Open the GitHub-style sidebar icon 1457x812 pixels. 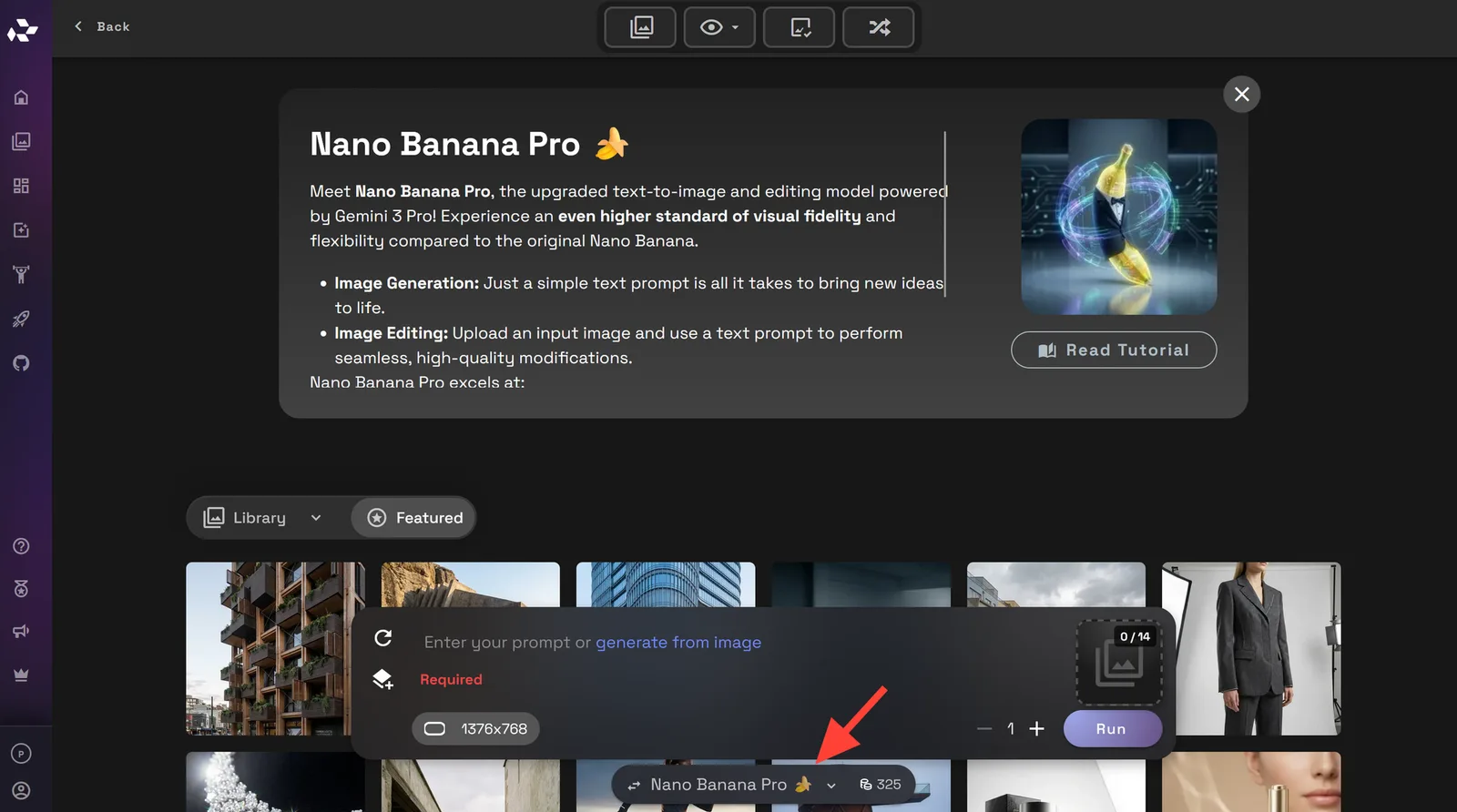[x=21, y=363]
